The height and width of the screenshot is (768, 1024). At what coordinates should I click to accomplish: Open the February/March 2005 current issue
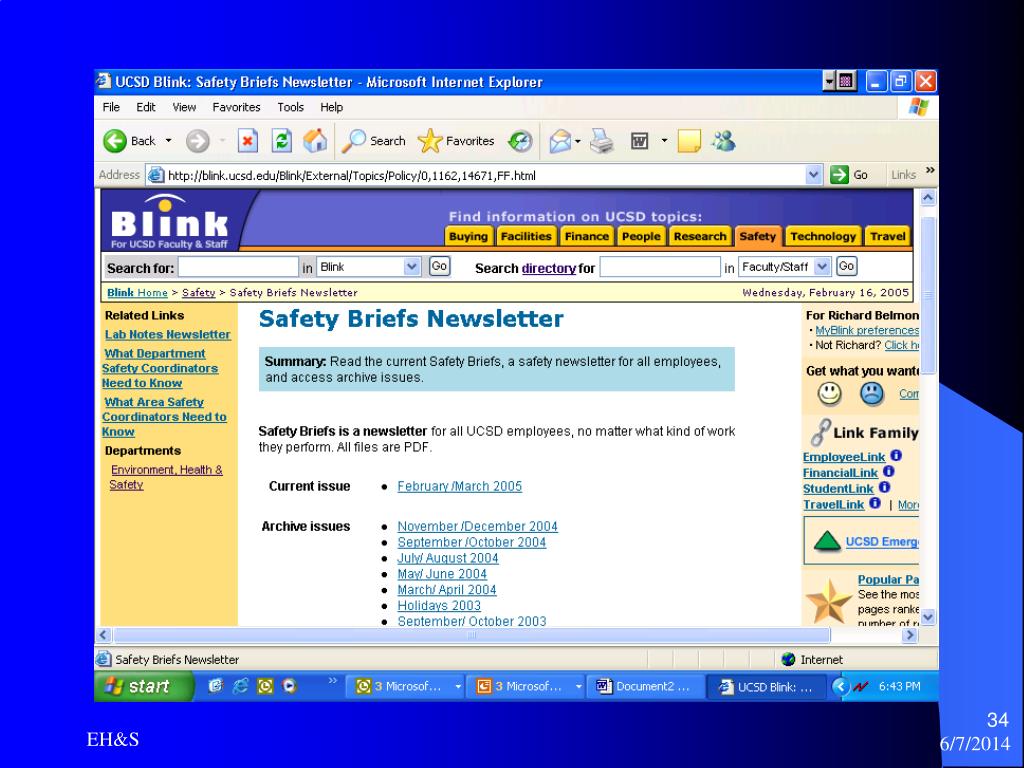click(460, 487)
